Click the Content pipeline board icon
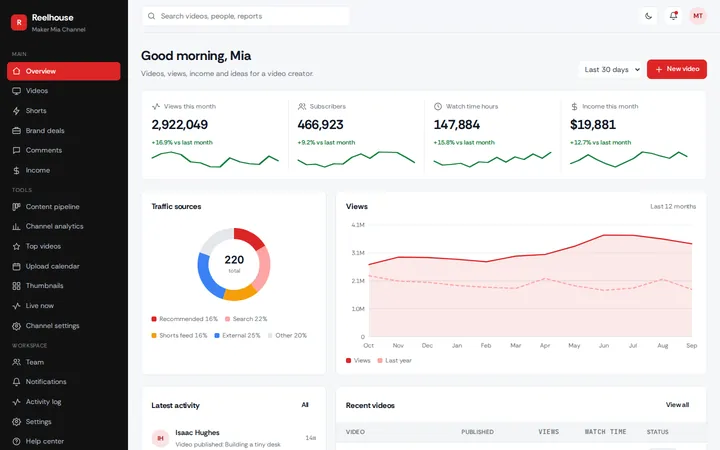 click(x=17, y=207)
